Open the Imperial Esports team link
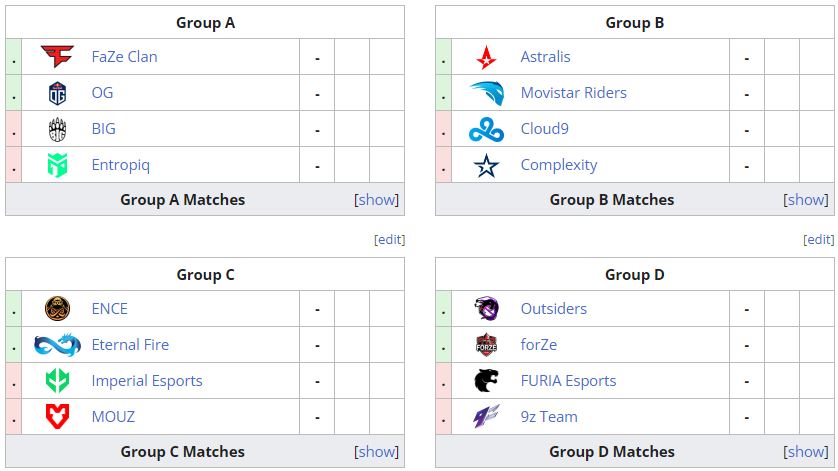The image size is (838, 471). (147, 381)
